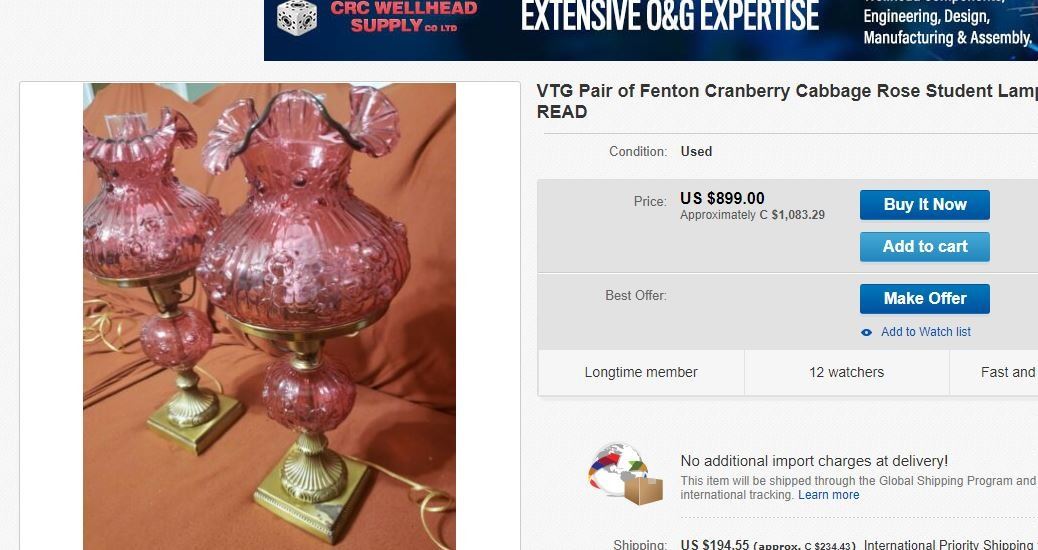Click the Approximately C $1,083.29 converted price
Viewport: 1038px width, 550px height.
click(752, 215)
